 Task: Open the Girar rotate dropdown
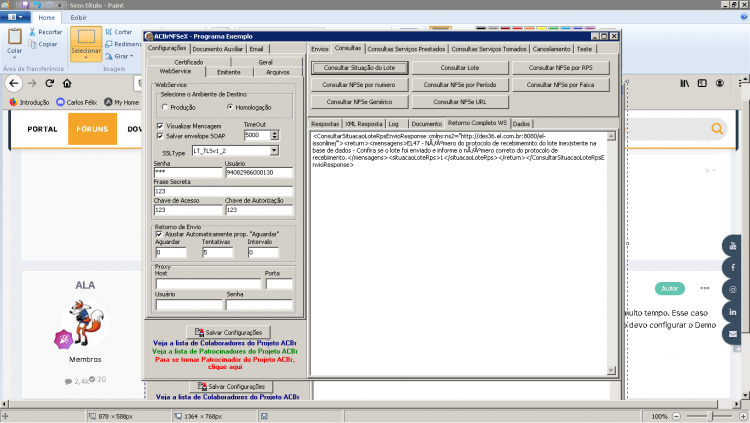click(x=120, y=56)
